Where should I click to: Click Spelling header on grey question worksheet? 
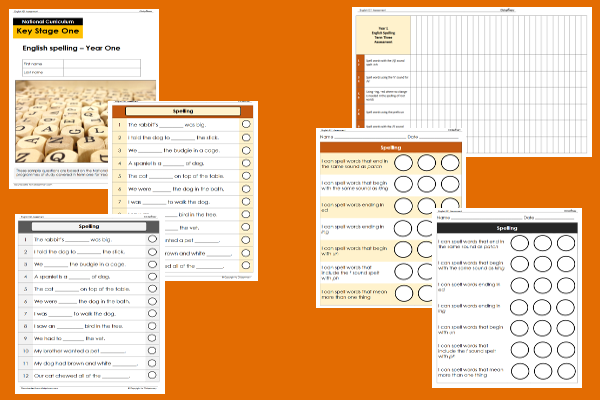point(89,226)
